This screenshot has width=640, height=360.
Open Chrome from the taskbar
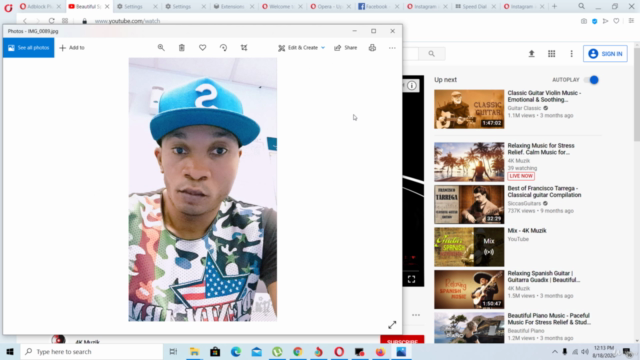point(298,351)
